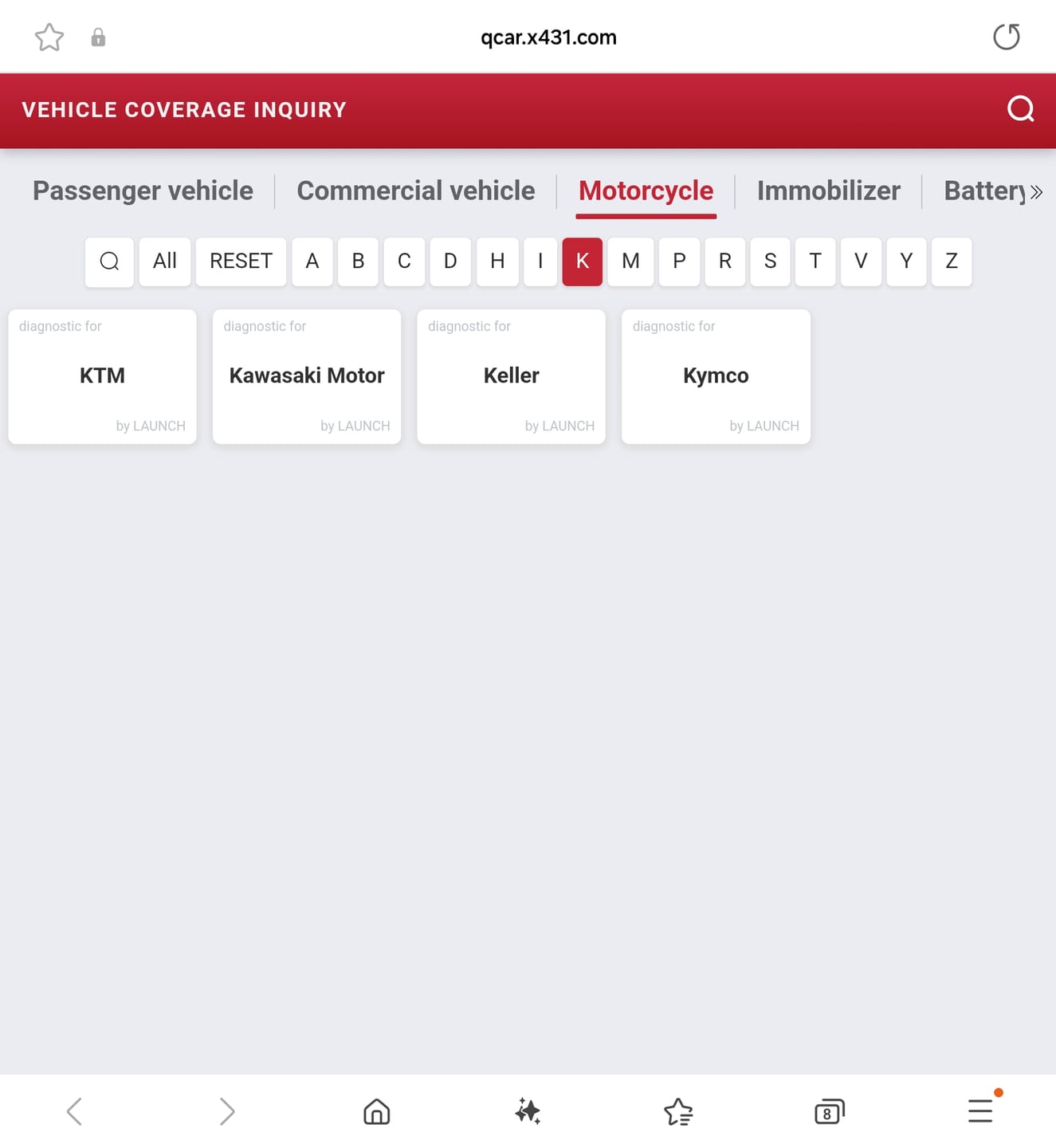Filter brands by letter Z

click(952, 261)
